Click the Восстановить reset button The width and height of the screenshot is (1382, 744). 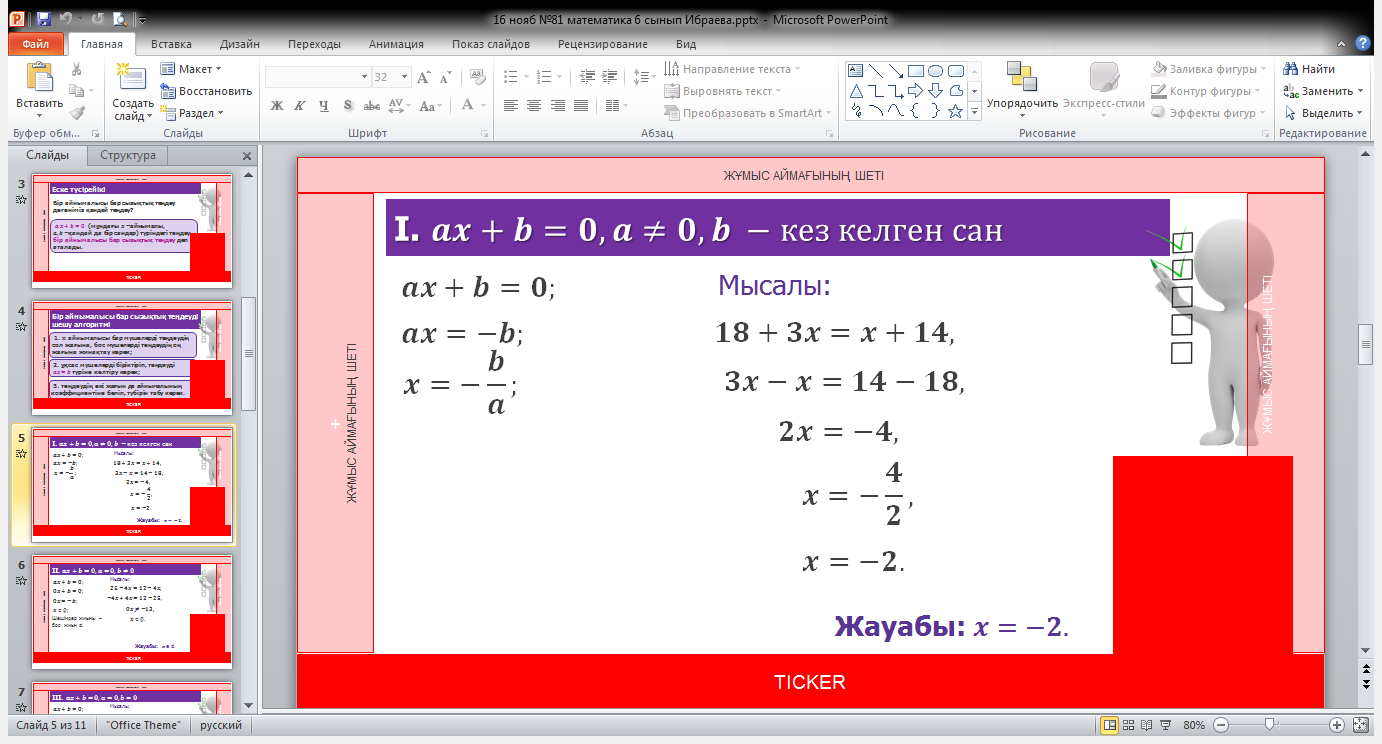click(206, 91)
